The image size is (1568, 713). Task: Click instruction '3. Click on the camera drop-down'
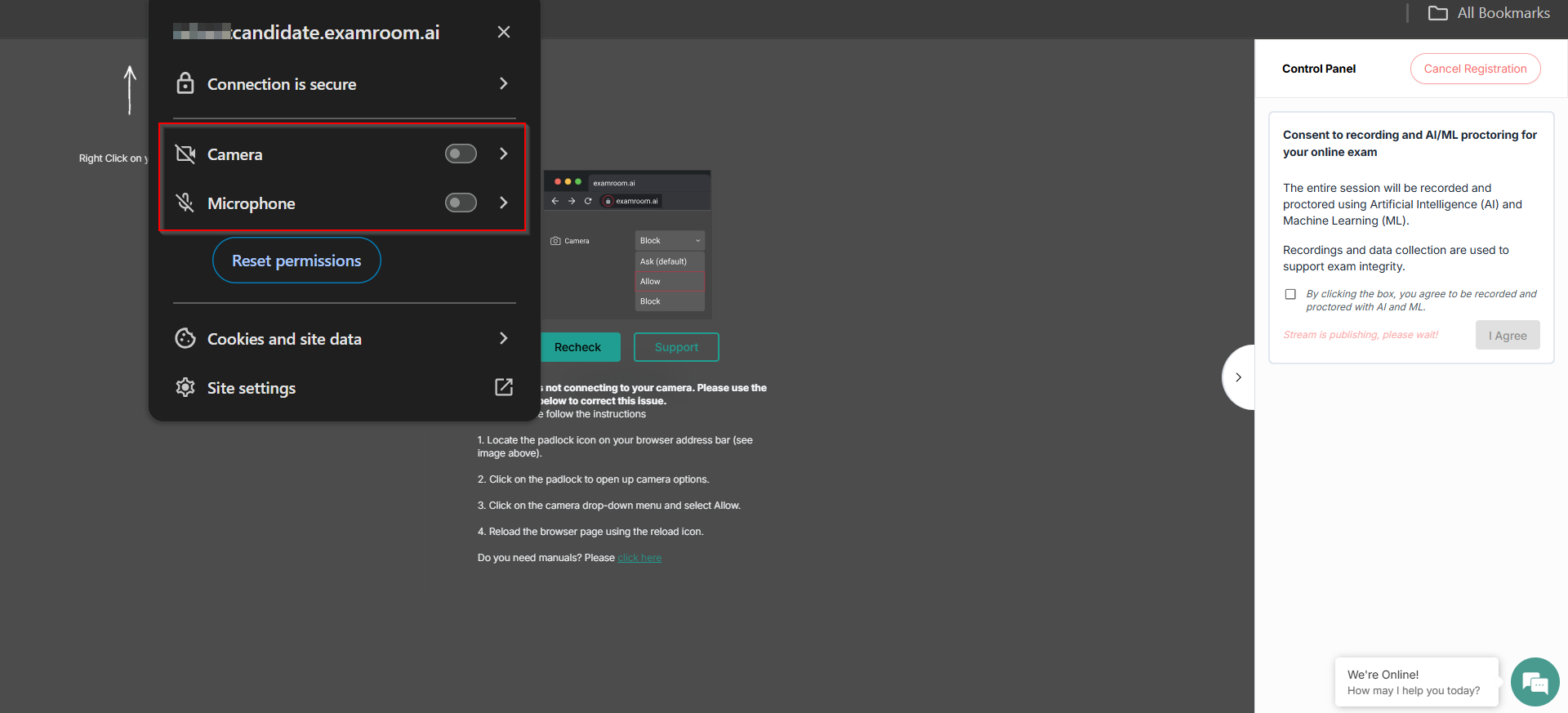(x=609, y=506)
